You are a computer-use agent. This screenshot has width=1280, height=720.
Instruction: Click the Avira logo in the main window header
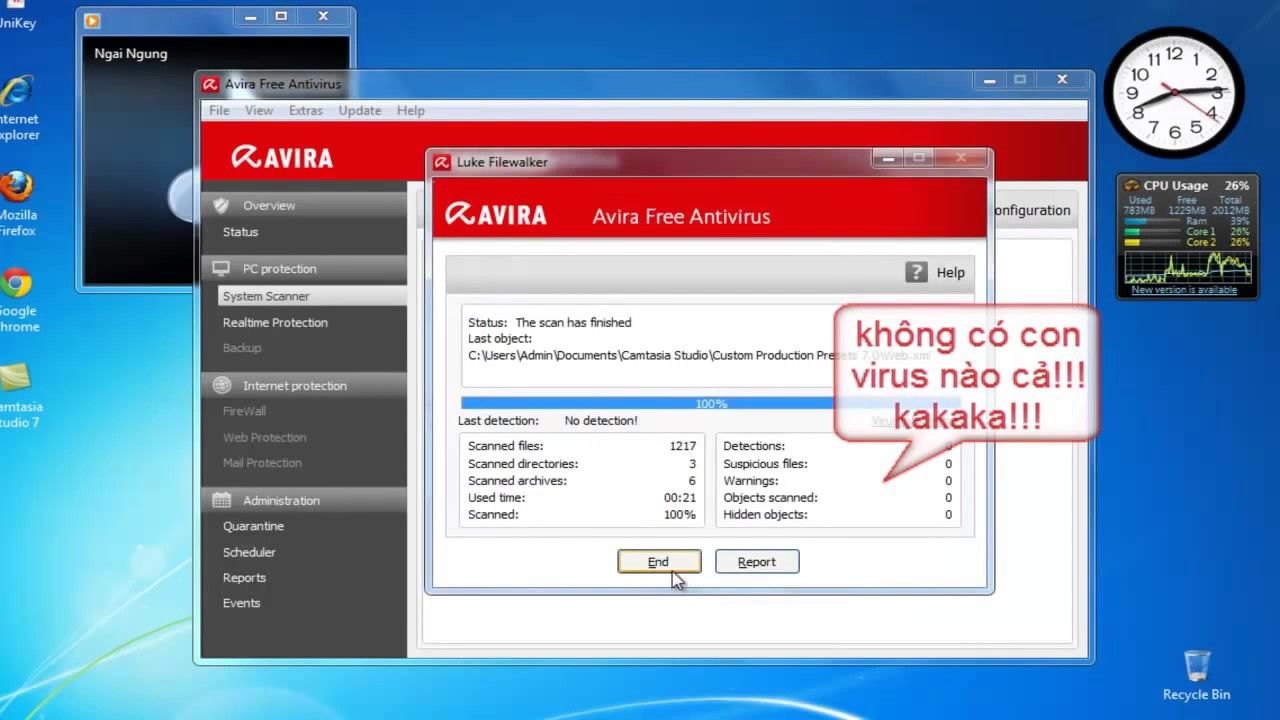[x=282, y=157]
